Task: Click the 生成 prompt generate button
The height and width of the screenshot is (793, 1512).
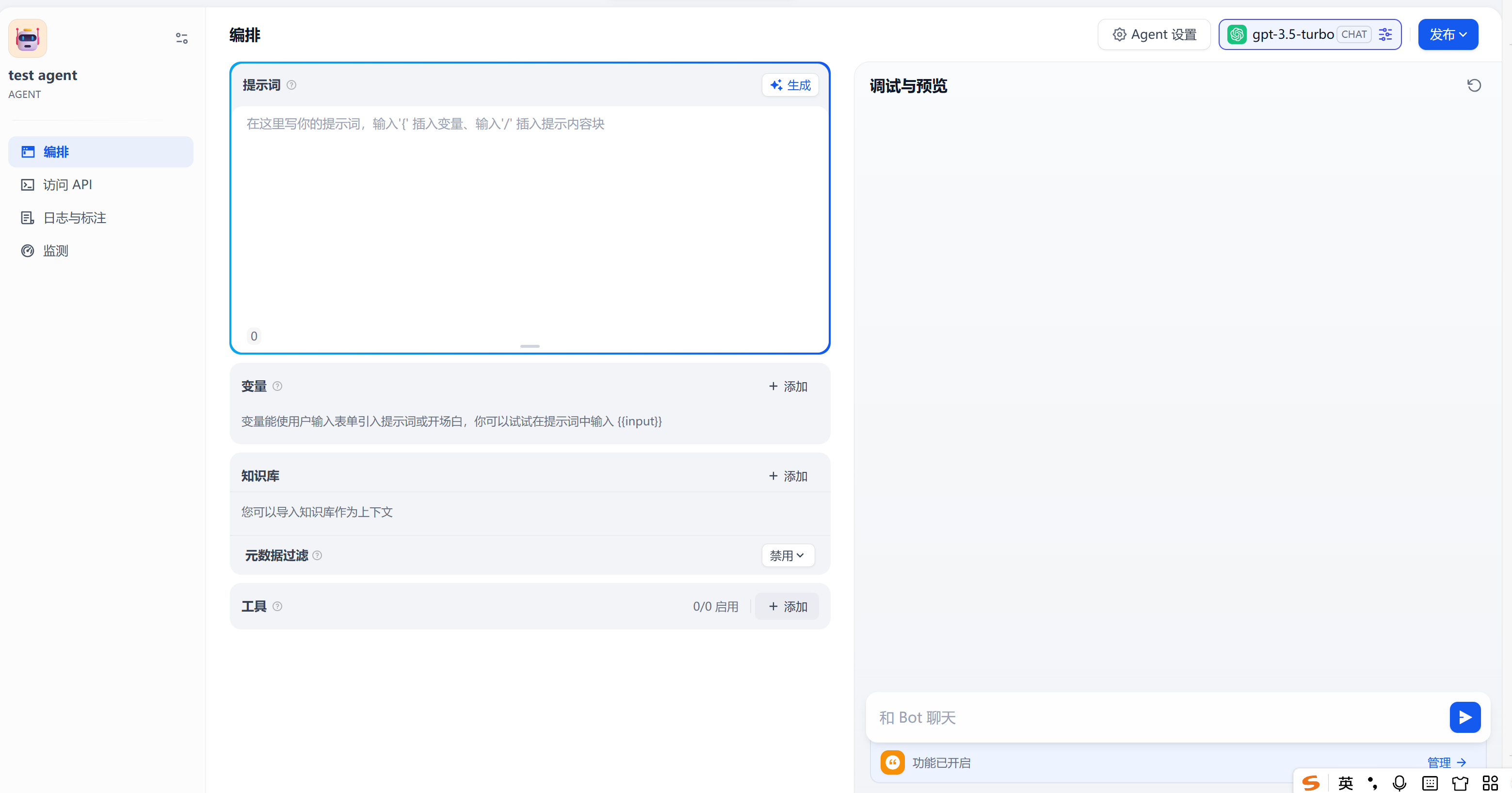Action: coord(790,85)
